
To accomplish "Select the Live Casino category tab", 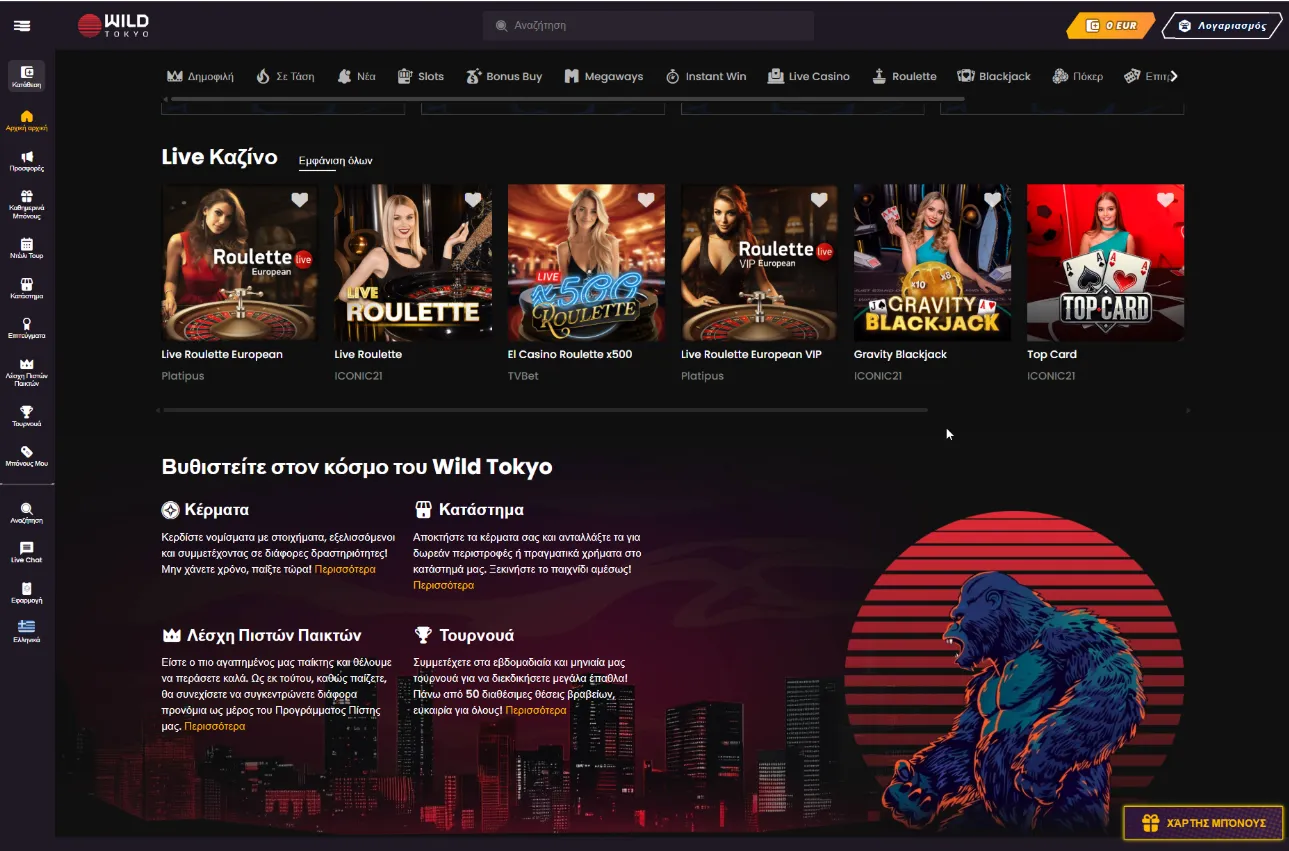I will click(808, 76).
